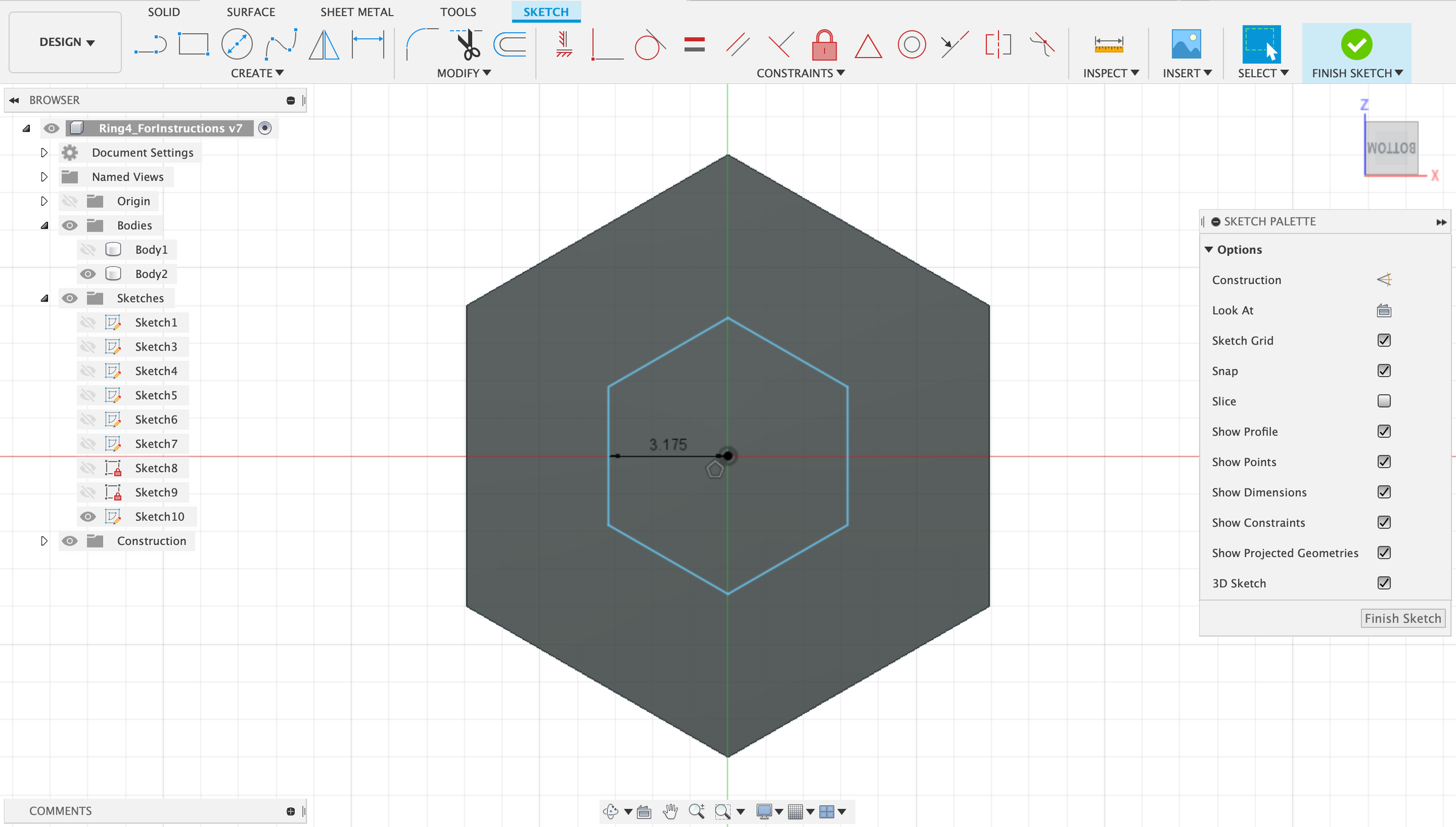The width and height of the screenshot is (1456, 827).
Task: Open the COMMENTS panel at bottom
Action: tap(60, 811)
